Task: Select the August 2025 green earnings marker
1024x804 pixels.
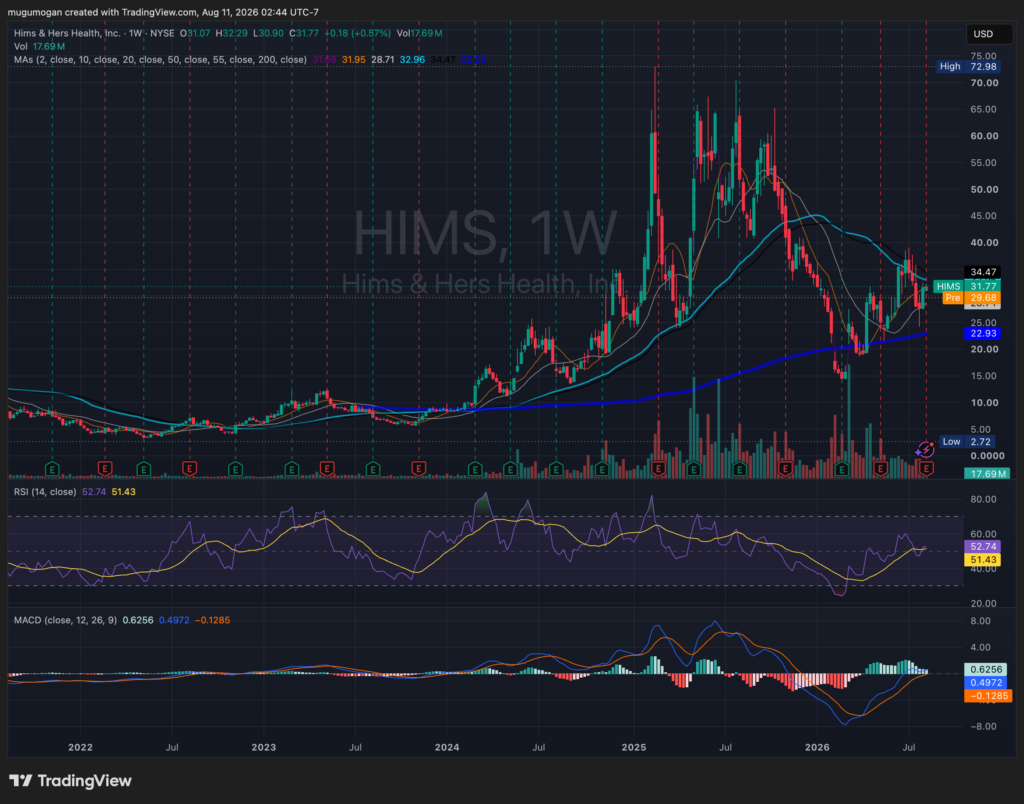Action: click(x=739, y=468)
